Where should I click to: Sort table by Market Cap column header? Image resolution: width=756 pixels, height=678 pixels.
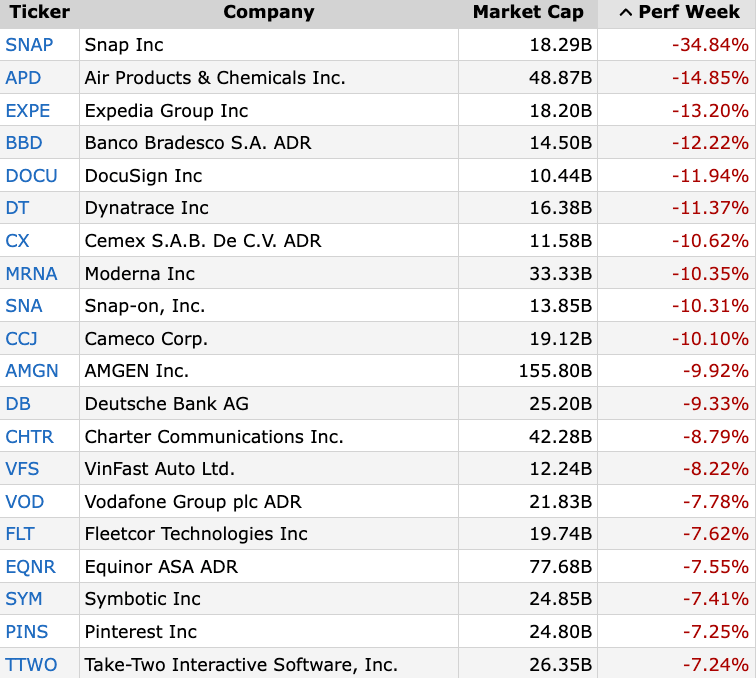[528, 12]
